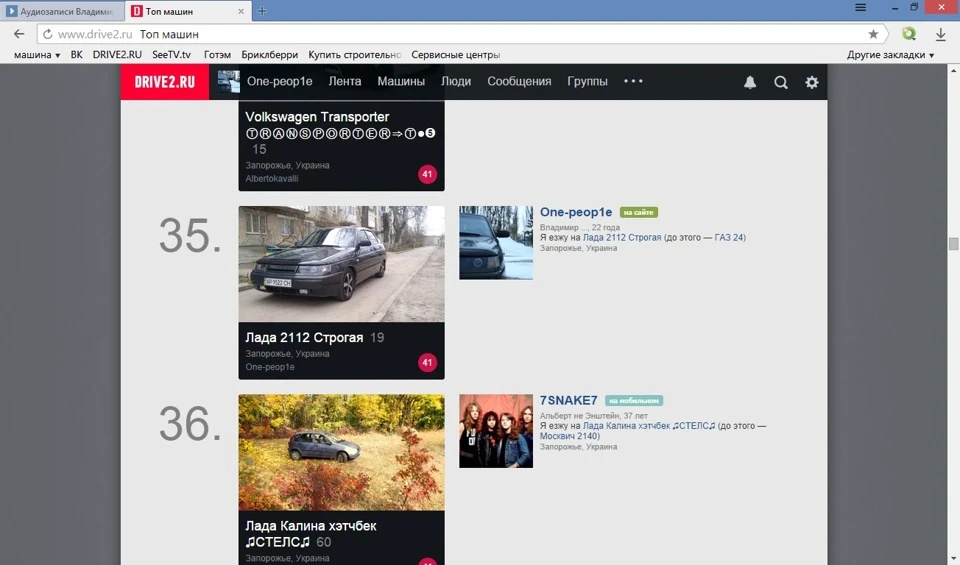Screen dimensions: 960x565
Task: Go to Машины section
Action: coord(401,81)
